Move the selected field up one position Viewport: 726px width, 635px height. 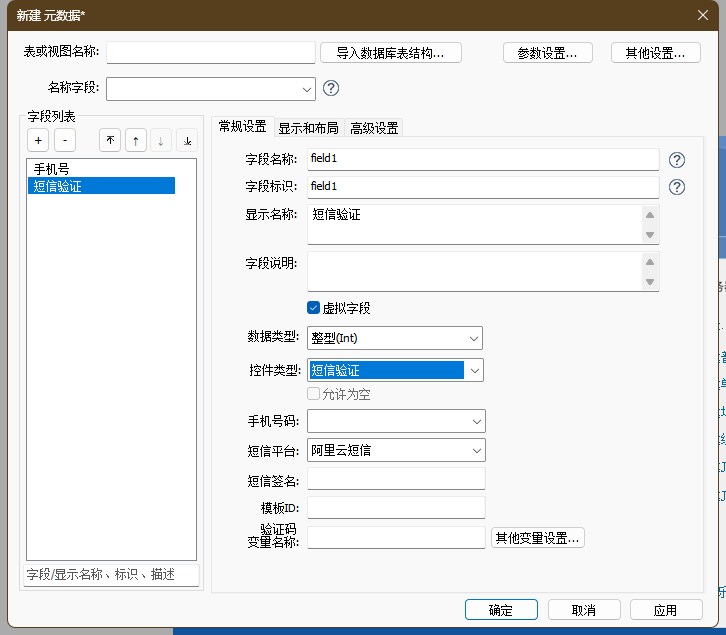click(135, 141)
